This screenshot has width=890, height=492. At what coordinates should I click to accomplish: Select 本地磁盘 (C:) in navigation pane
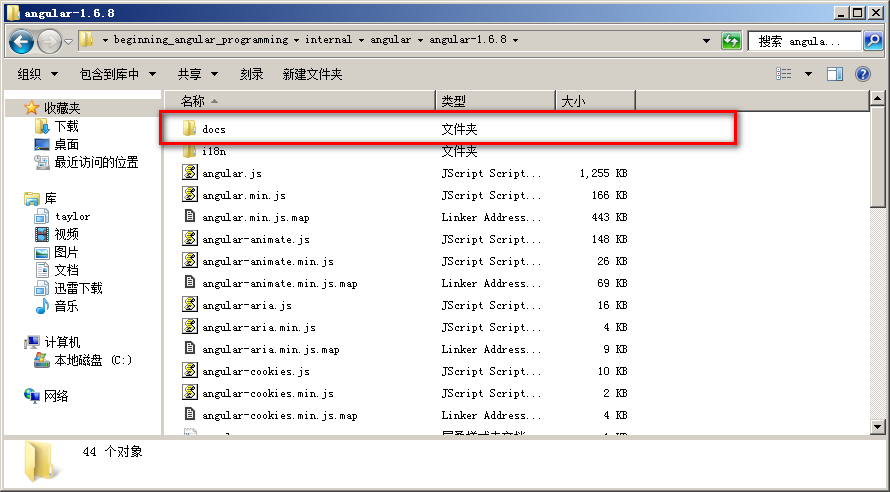click(92, 360)
